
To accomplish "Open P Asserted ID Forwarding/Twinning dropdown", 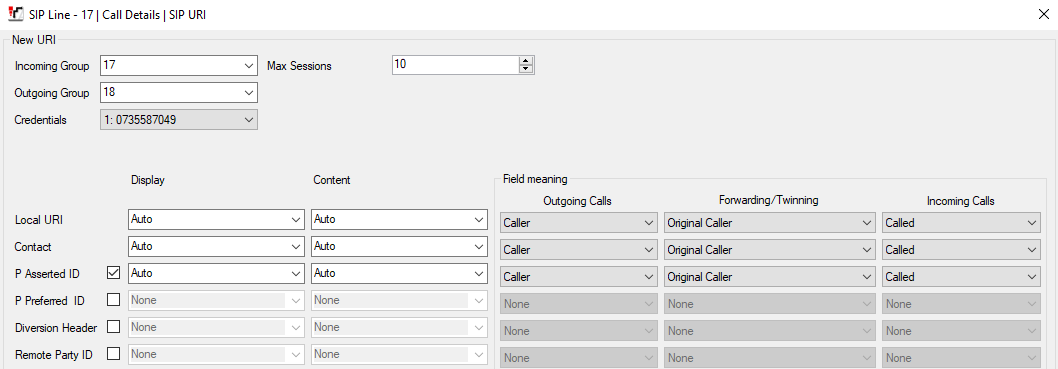I will point(770,277).
